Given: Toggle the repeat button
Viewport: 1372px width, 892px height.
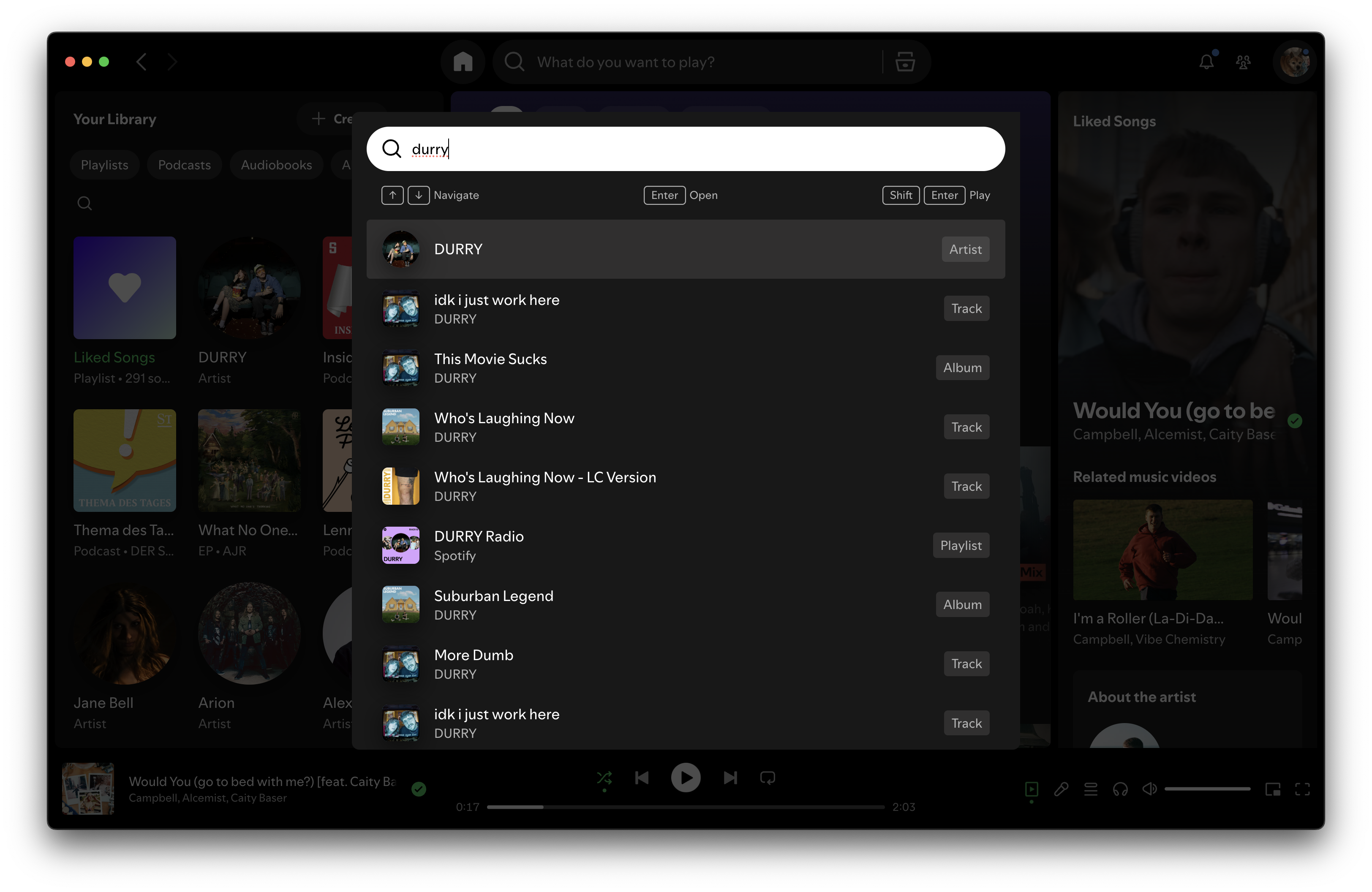Looking at the screenshot, I should (767, 778).
